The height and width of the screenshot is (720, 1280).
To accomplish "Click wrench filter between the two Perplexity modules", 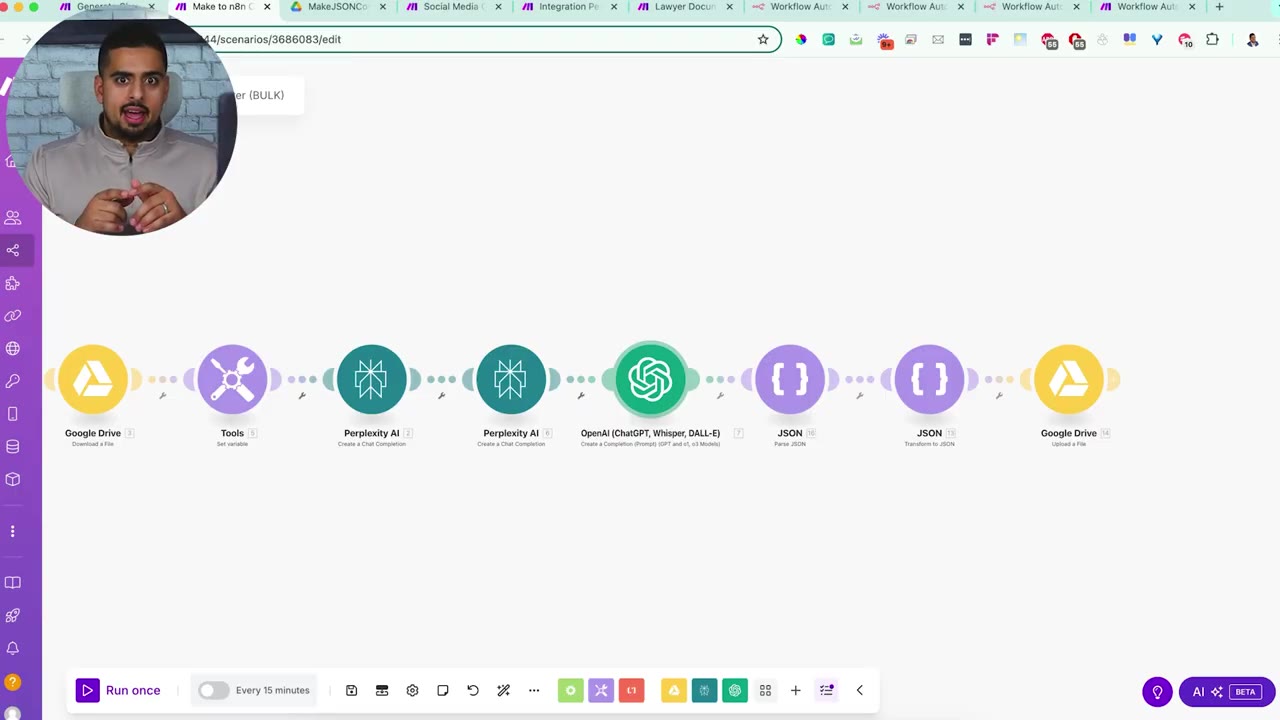I will click(441, 396).
